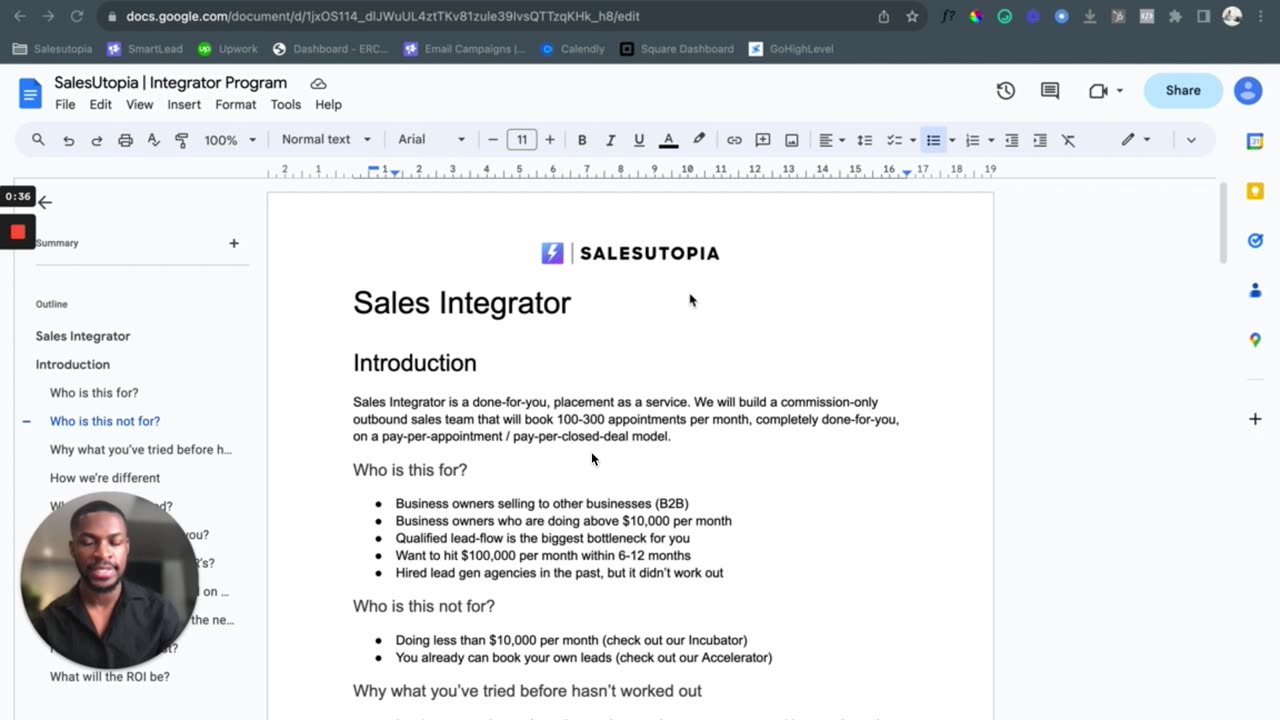Undo the last action

[68, 140]
